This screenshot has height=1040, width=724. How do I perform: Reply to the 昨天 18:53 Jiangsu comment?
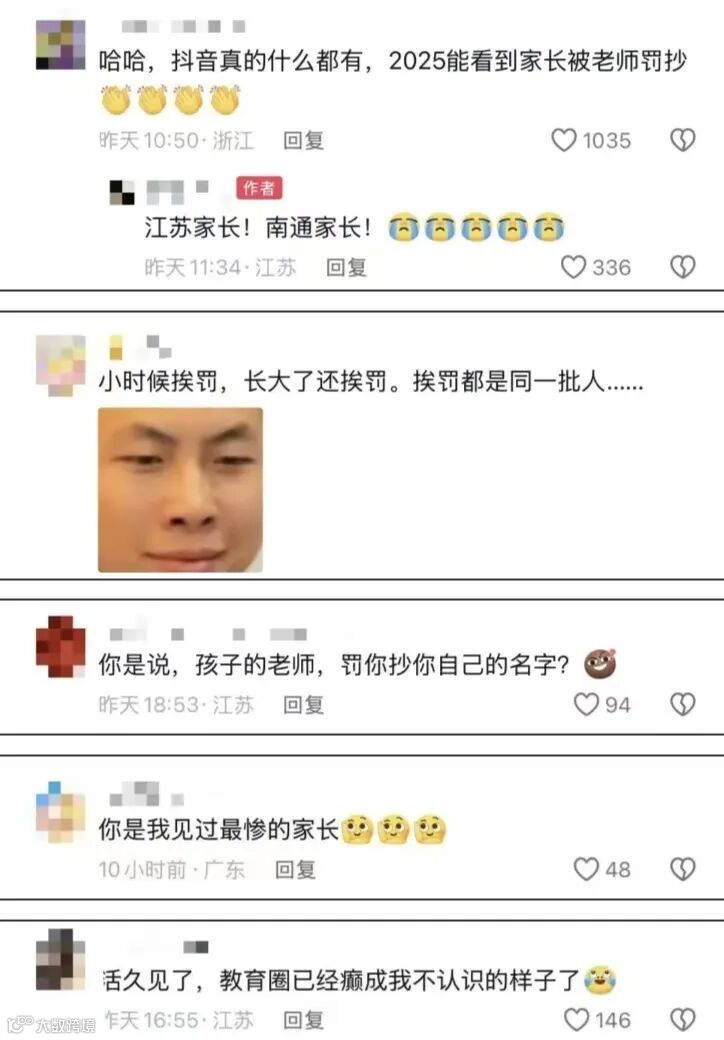click(303, 704)
